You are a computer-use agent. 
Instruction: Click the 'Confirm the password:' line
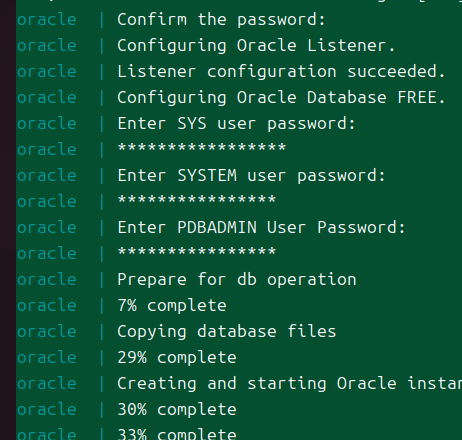pos(221,20)
